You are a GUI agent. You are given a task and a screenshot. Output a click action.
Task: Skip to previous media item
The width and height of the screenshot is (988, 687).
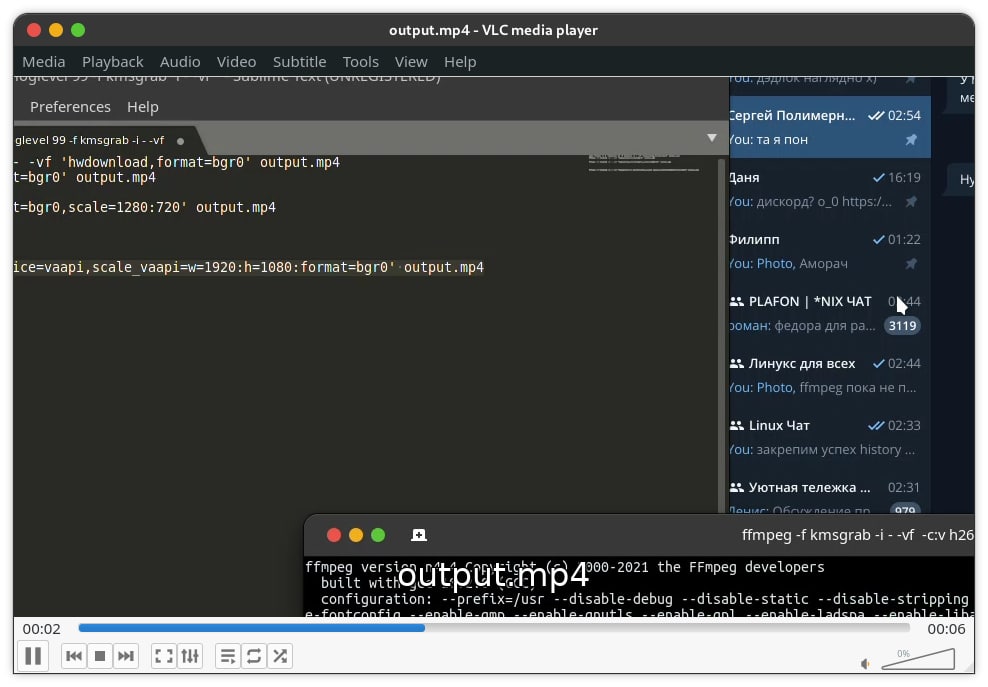(74, 656)
